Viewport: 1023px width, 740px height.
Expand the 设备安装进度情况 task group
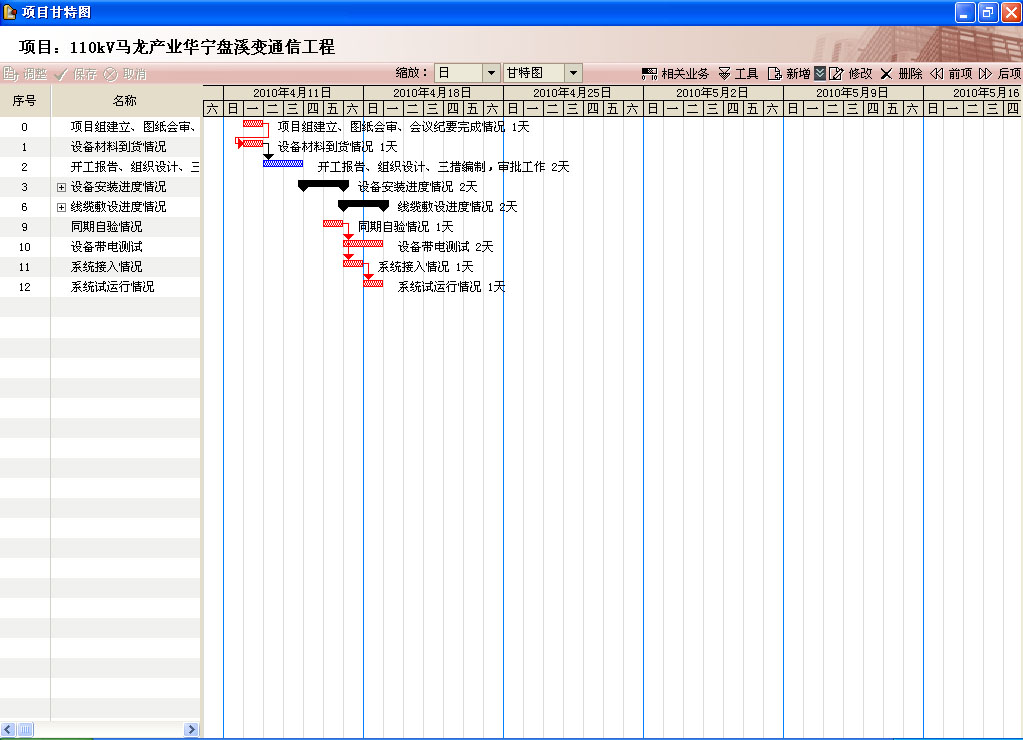(61, 187)
